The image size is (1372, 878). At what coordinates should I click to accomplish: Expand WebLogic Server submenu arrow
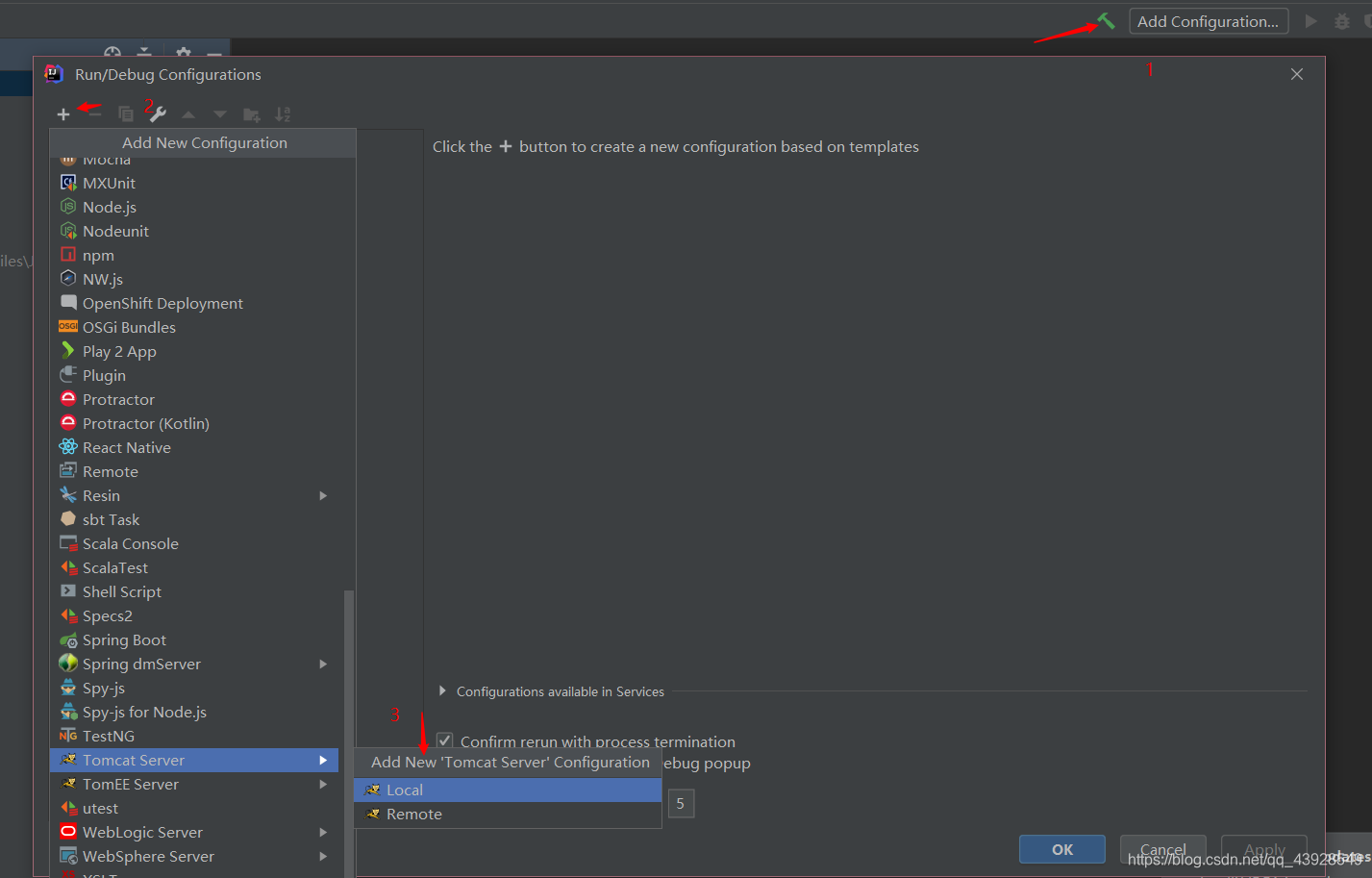click(x=323, y=832)
